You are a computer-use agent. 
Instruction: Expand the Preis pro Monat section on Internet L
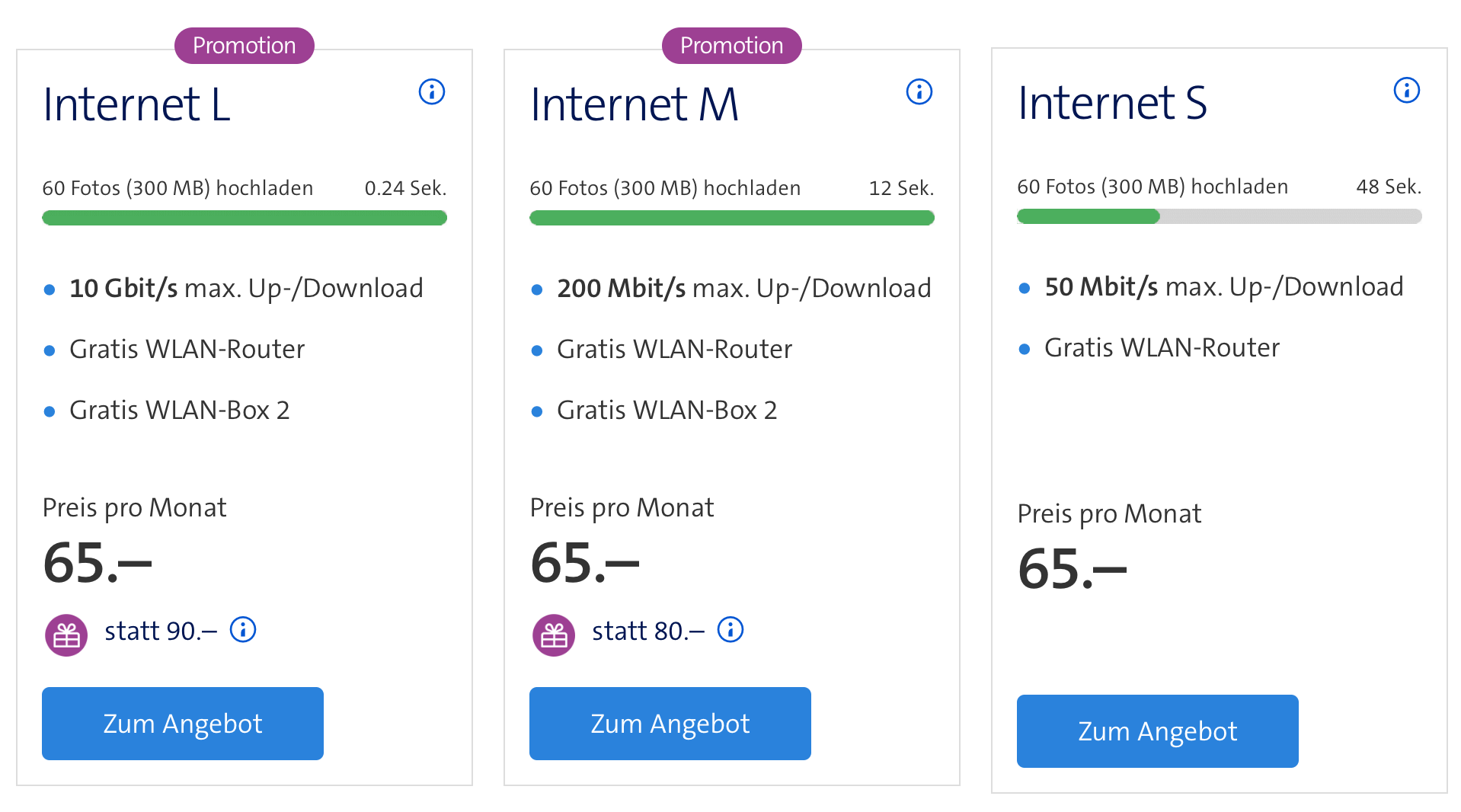click(134, 507)
